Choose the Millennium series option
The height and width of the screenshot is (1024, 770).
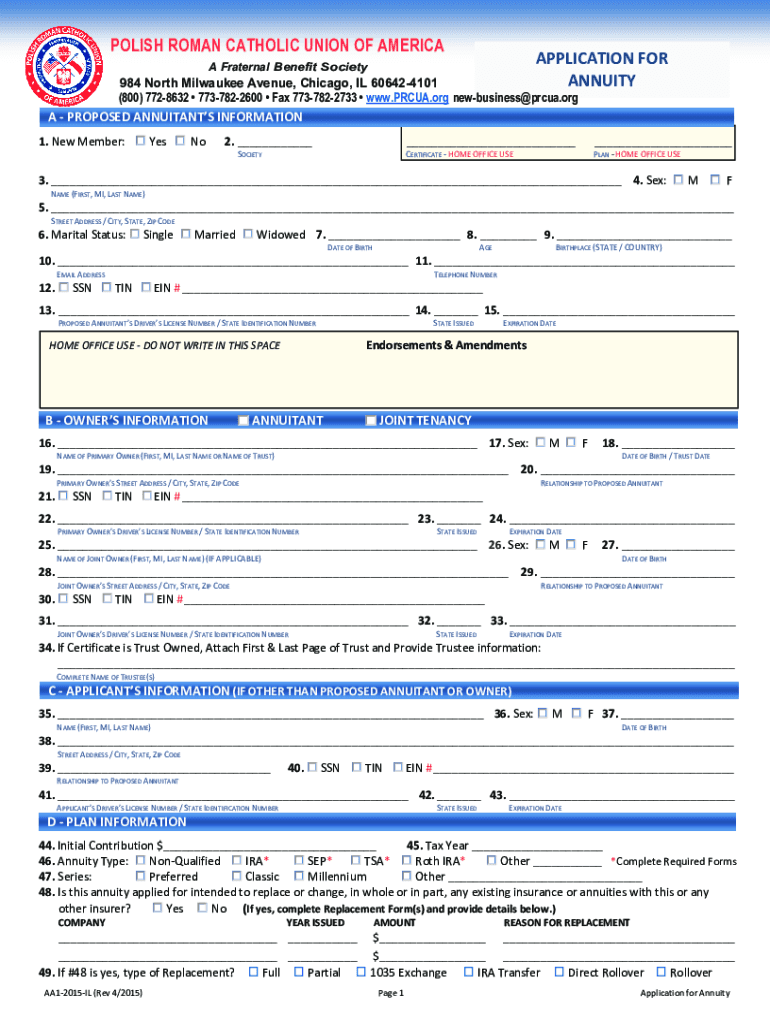point(298,876)
